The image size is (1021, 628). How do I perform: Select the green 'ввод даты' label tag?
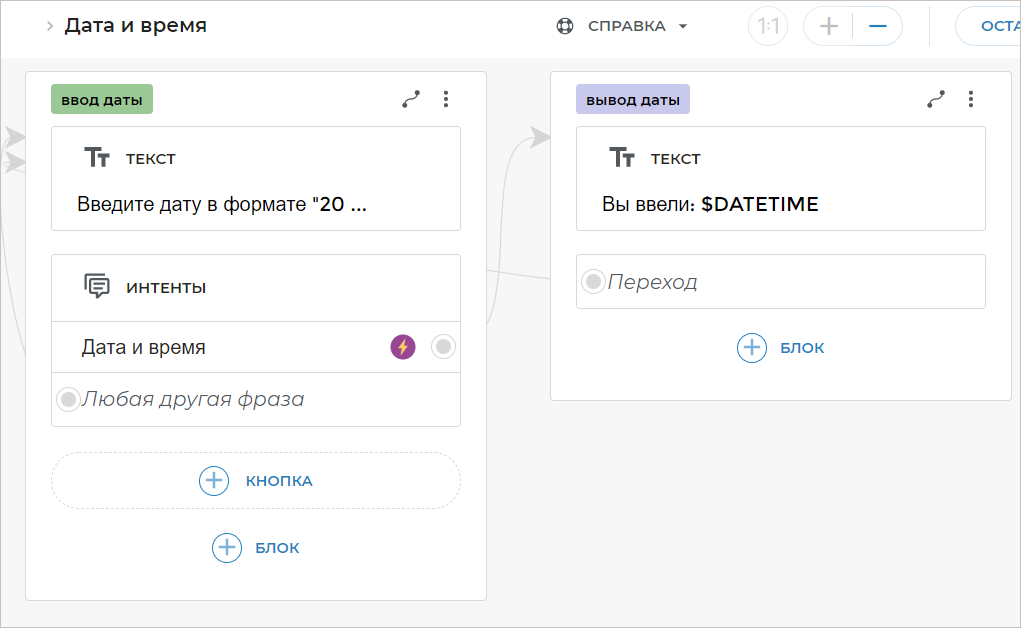(102, 100)
